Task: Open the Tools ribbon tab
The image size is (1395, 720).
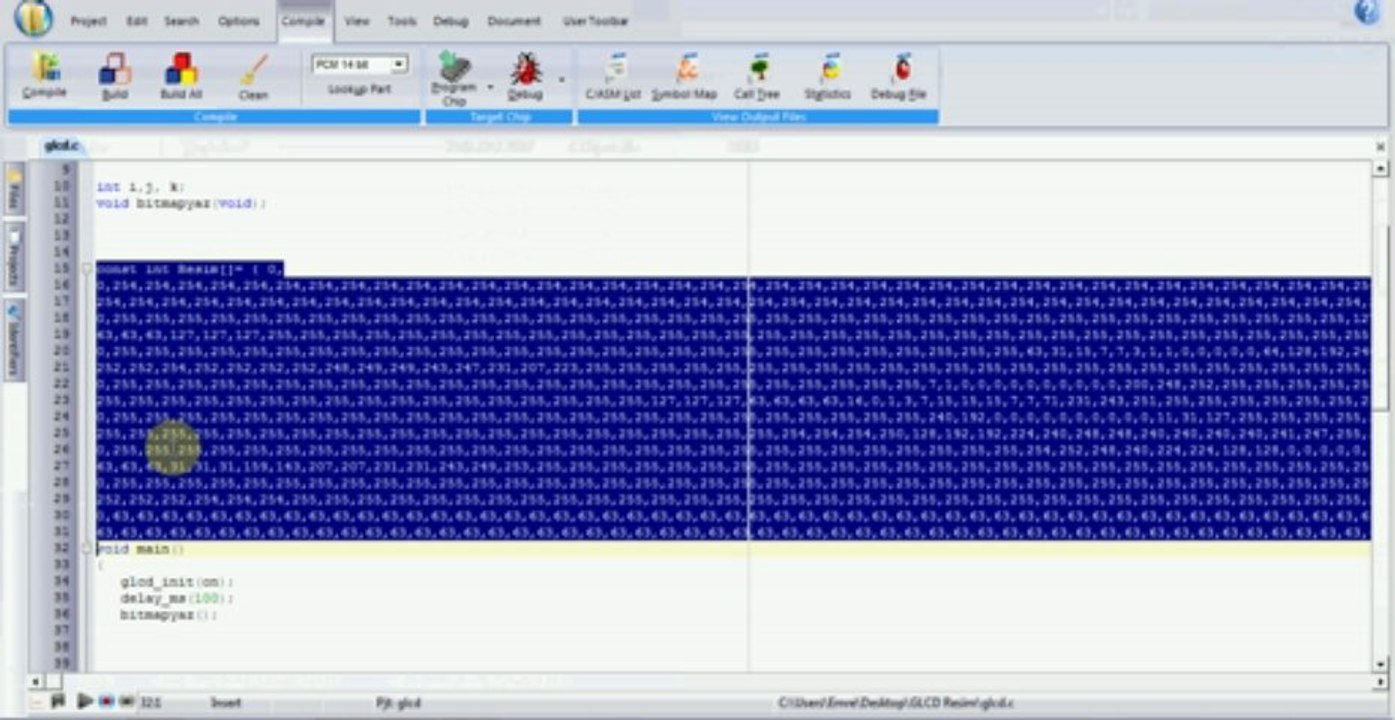Action: tap(402, 21)
